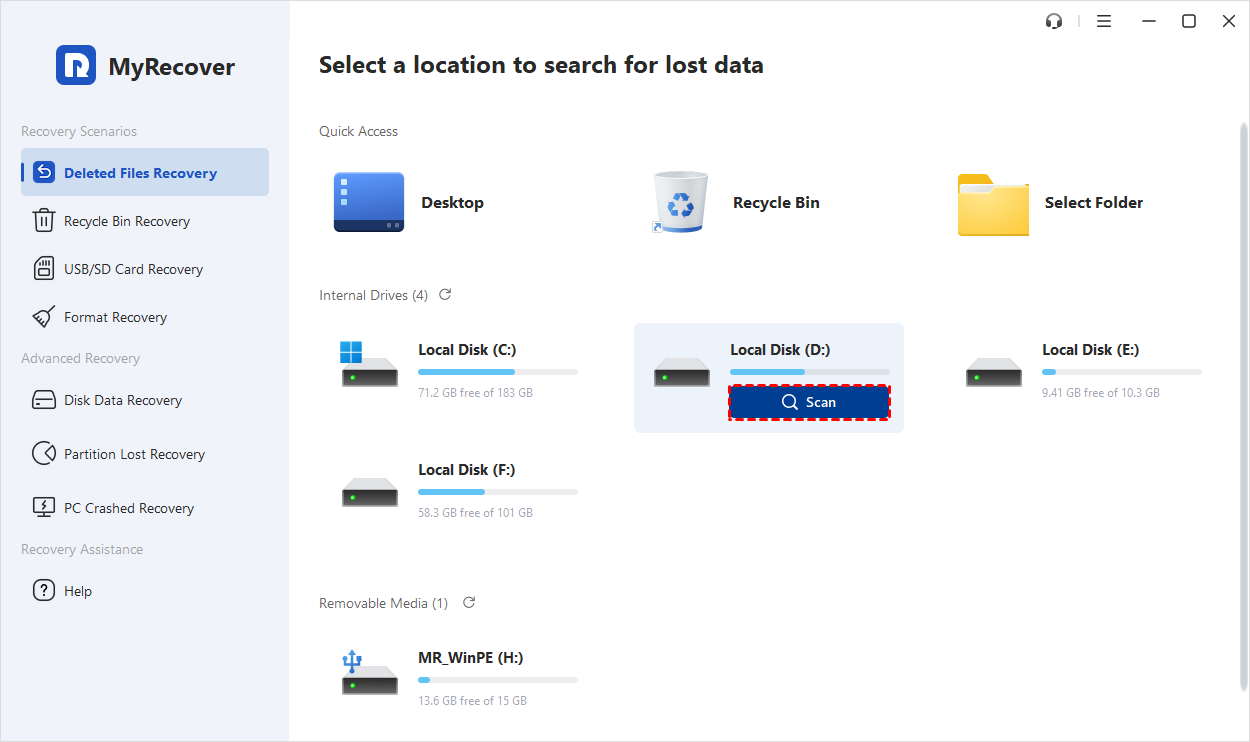Open the Help section
Viewport: 1250px width, 742px height.
click(77, 591)
